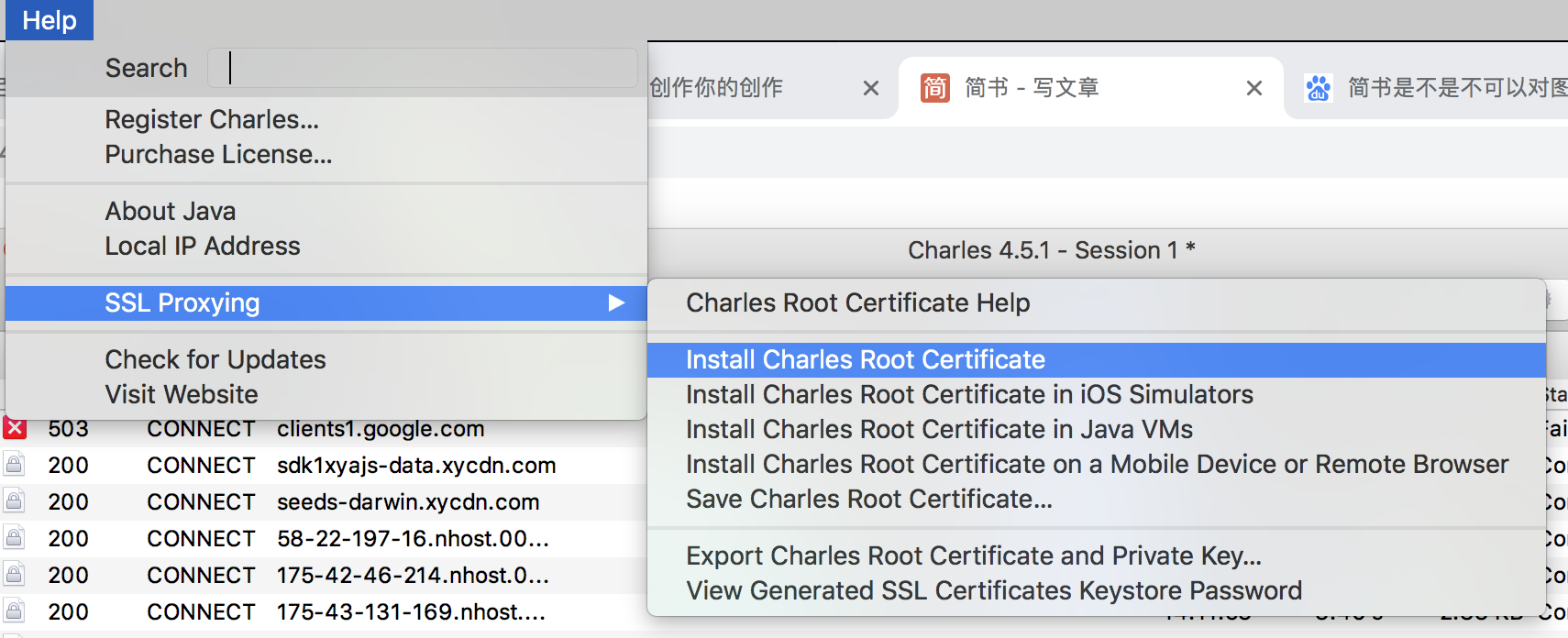Click lock icon on sdk1xyajs-data.xycdn.com row
This screenshot has width=1568, height=638.
(14, 464)
